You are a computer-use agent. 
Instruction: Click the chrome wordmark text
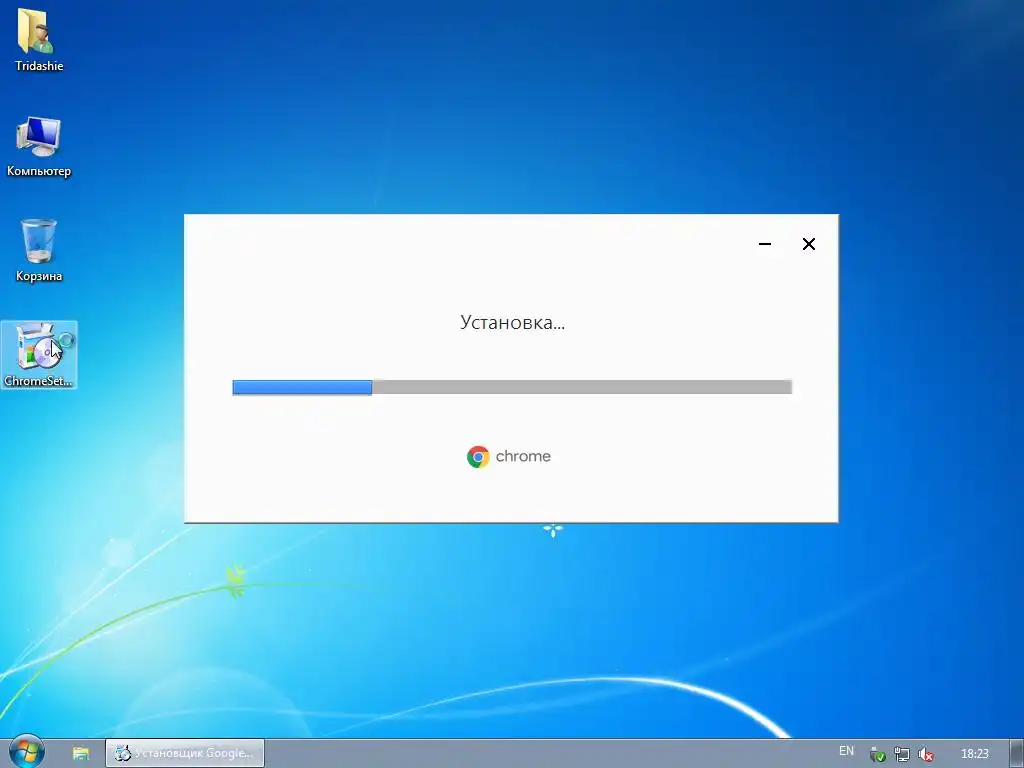523,456
